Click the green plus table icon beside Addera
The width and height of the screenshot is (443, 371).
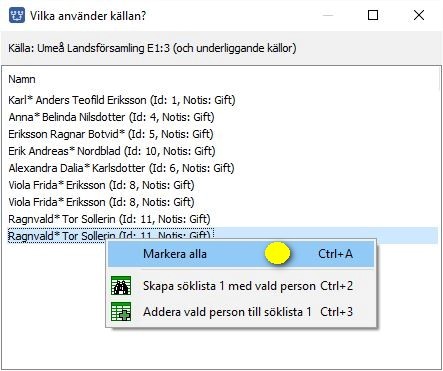point(121,312)
